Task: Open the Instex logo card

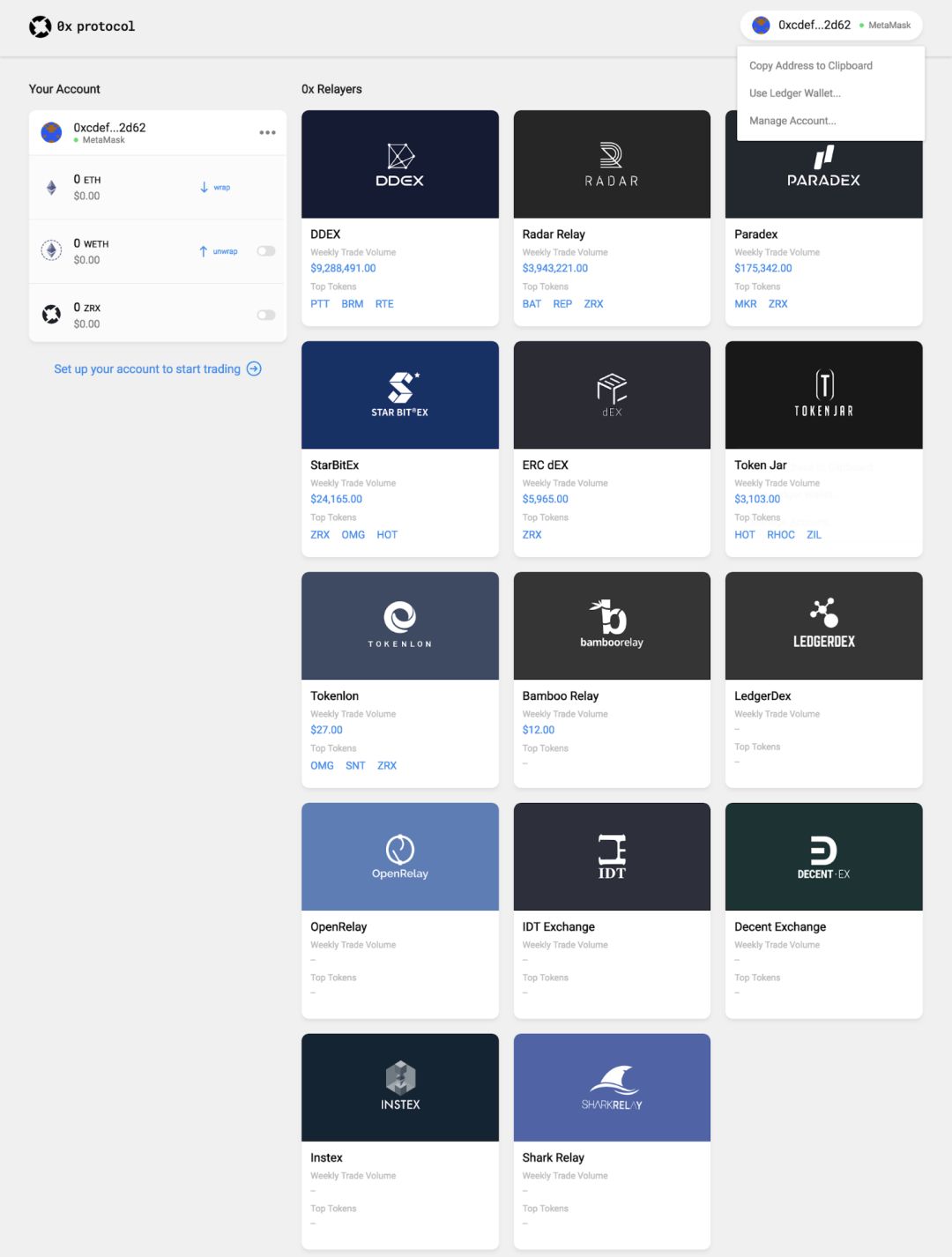Action: tap(400, 1088)
